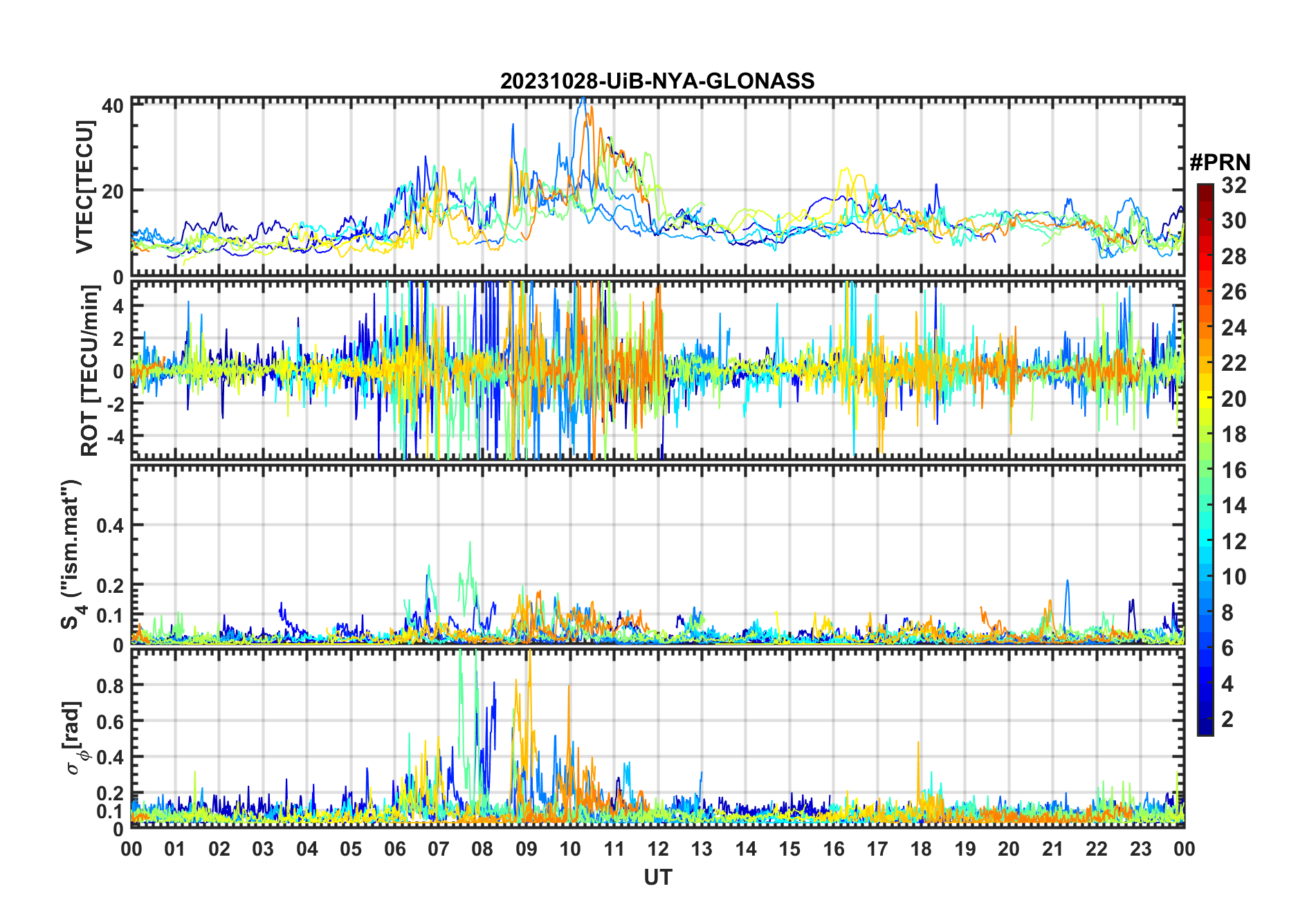Click the σφ[rad] y-axis label
Image resolution: width=1316 pixels, height=920 pixels.
[74, 737]
